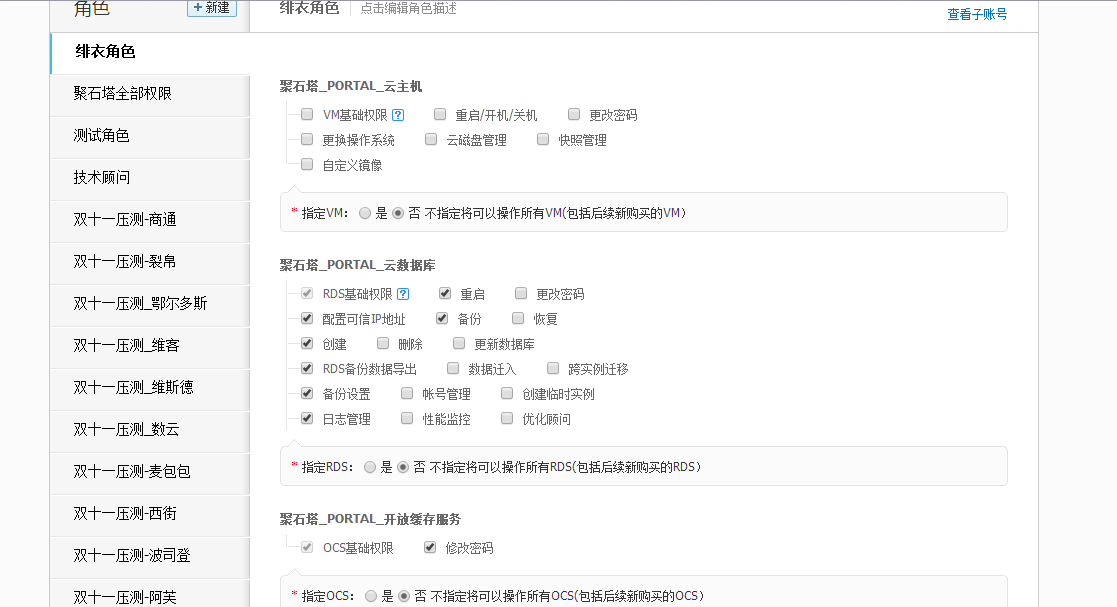
Task: Check 帐号管理 checkbox
Action: (x=407, y=393)
